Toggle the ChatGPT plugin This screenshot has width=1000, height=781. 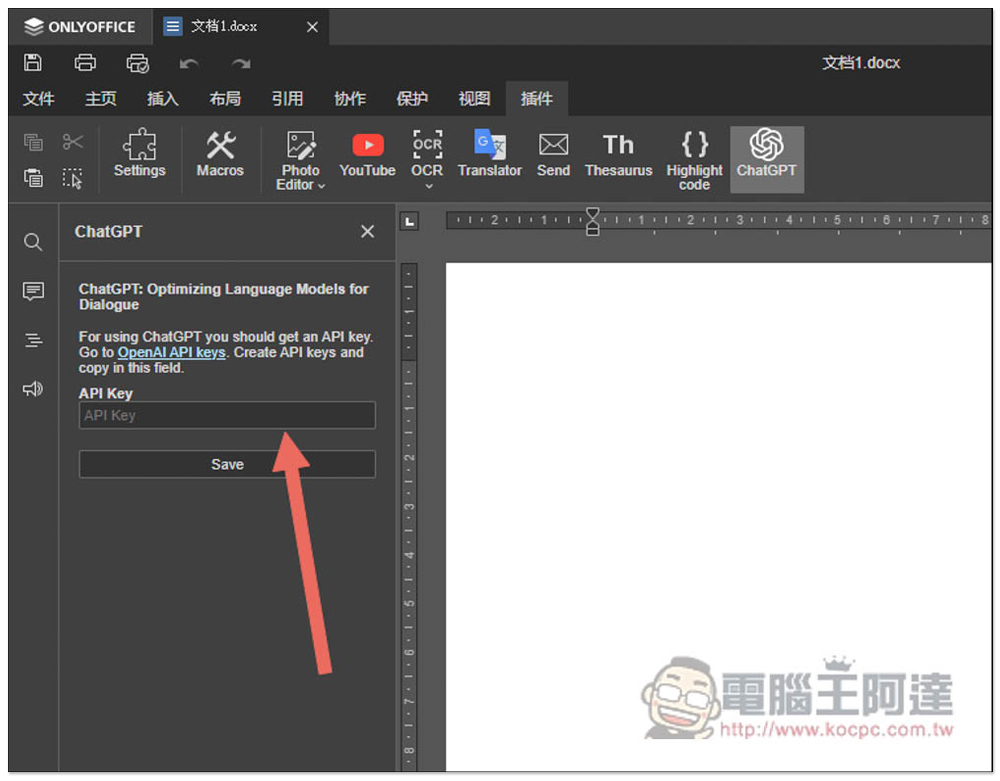tap(767, 159)
